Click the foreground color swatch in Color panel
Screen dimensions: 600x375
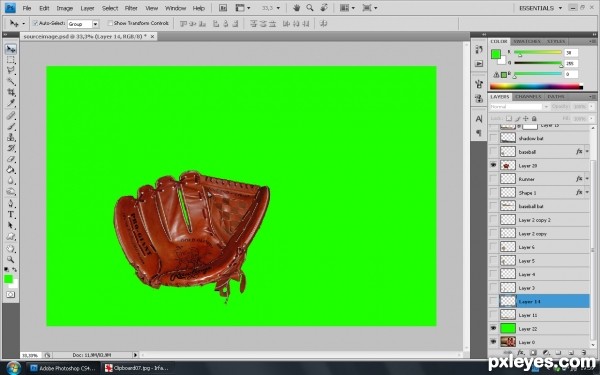coord(496,54)
